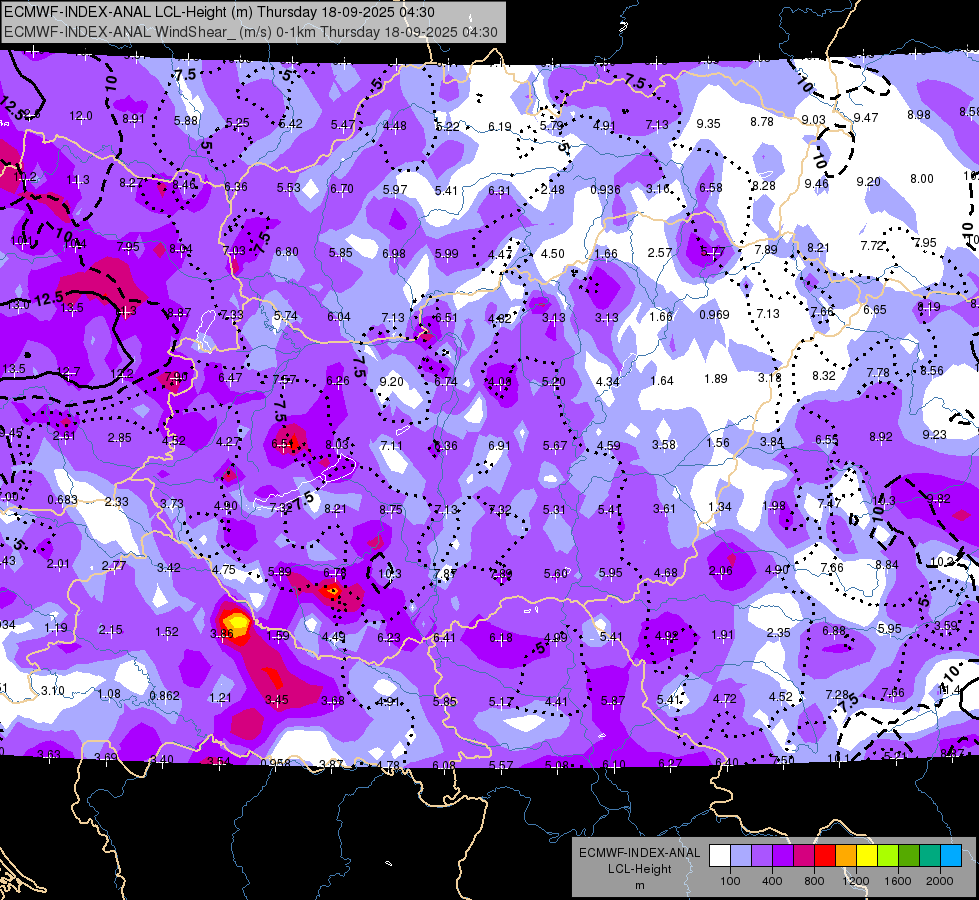Click the wind shear value 1.21
979x900 pixels.
point(220,698)
